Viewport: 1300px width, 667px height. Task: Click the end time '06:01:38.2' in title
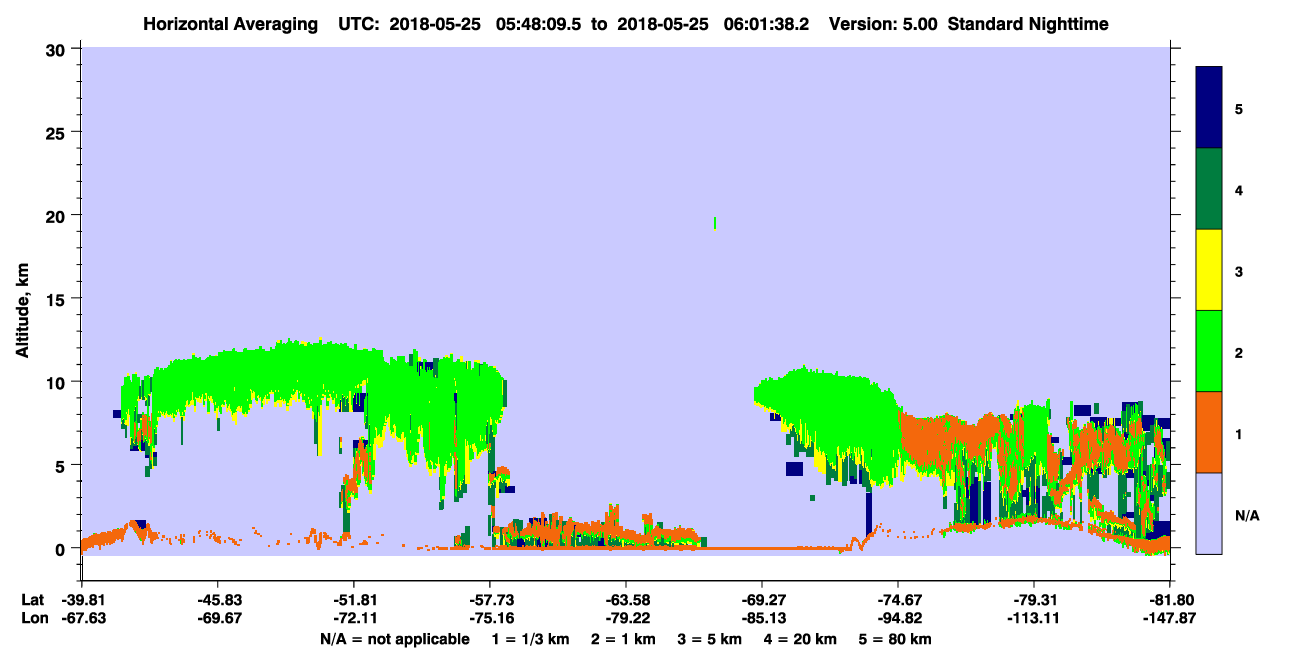coord(766,24)
